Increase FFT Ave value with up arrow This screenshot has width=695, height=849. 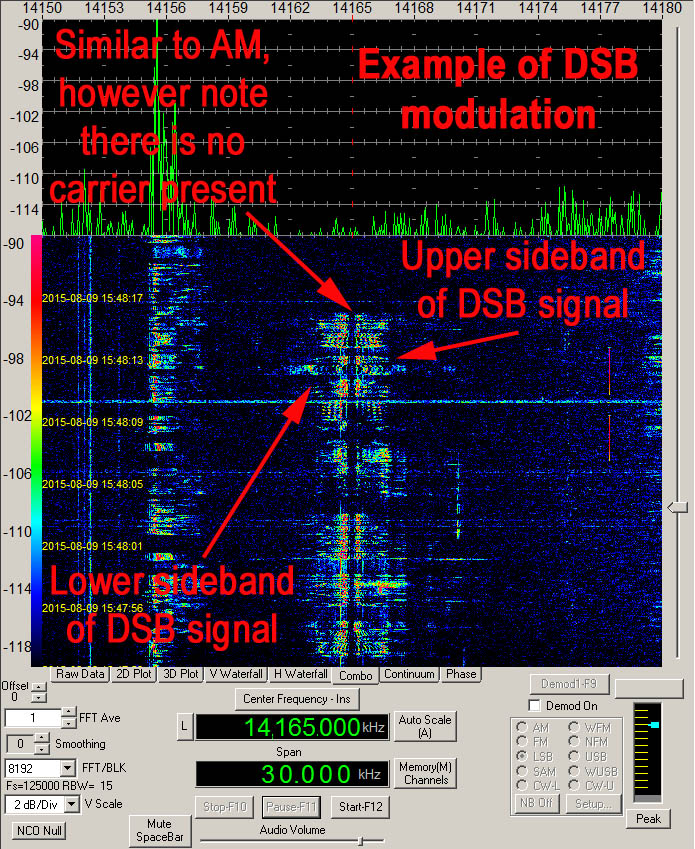pos(68,713)
